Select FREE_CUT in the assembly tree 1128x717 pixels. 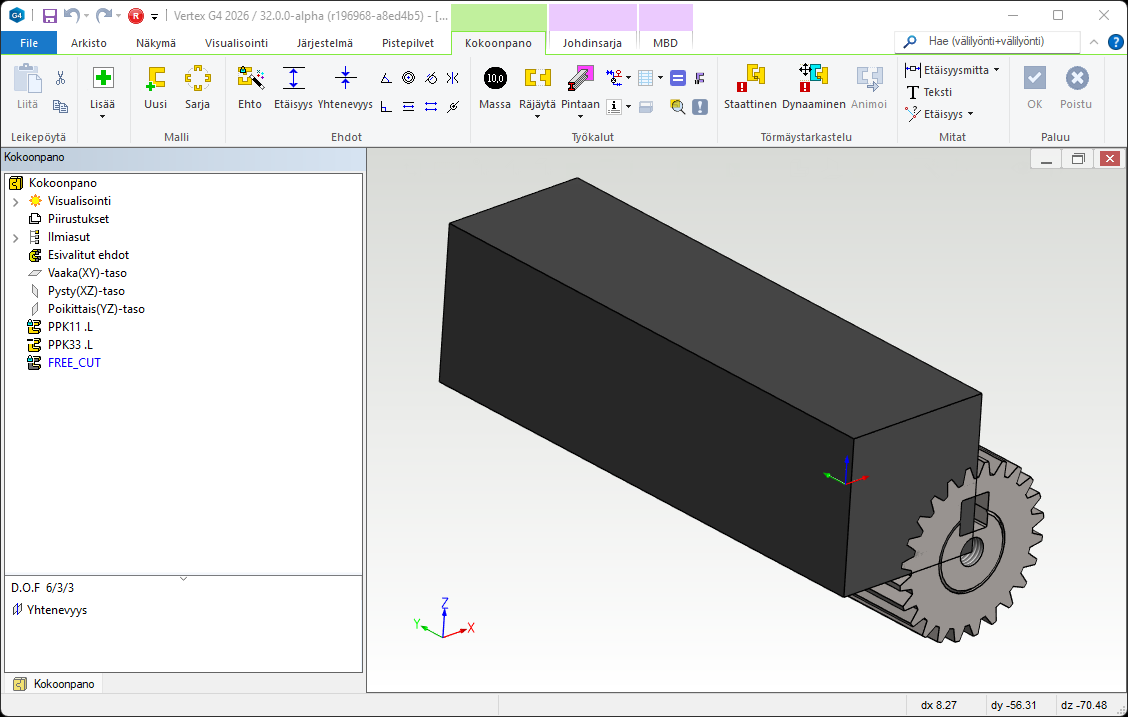coord(74,363)
